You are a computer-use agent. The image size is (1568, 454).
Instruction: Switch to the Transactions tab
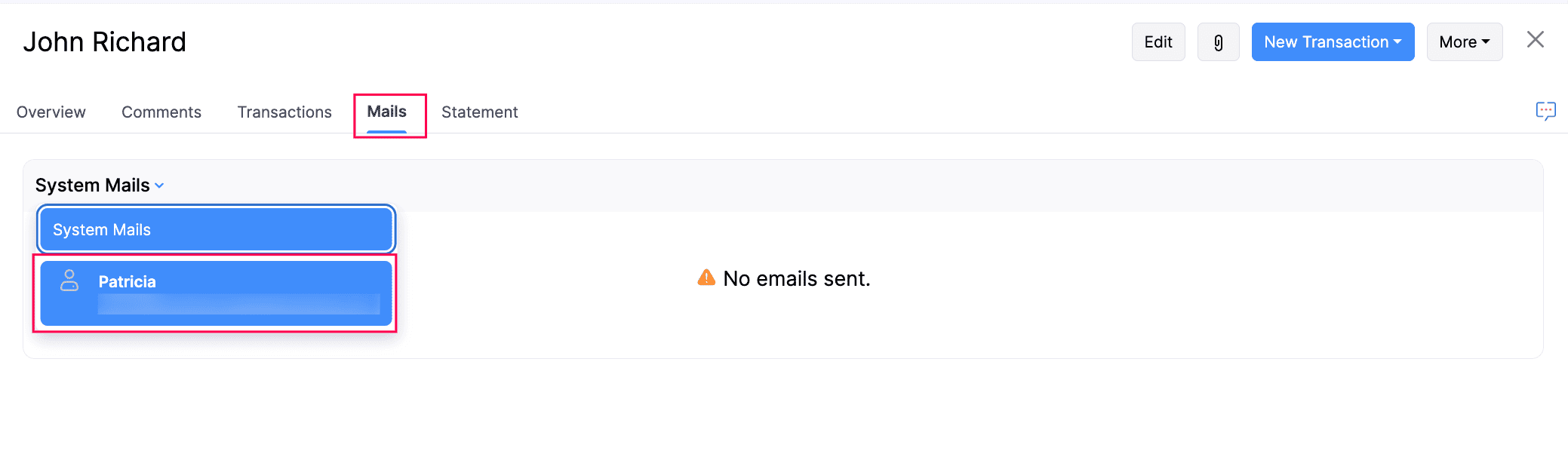(284, 112)
